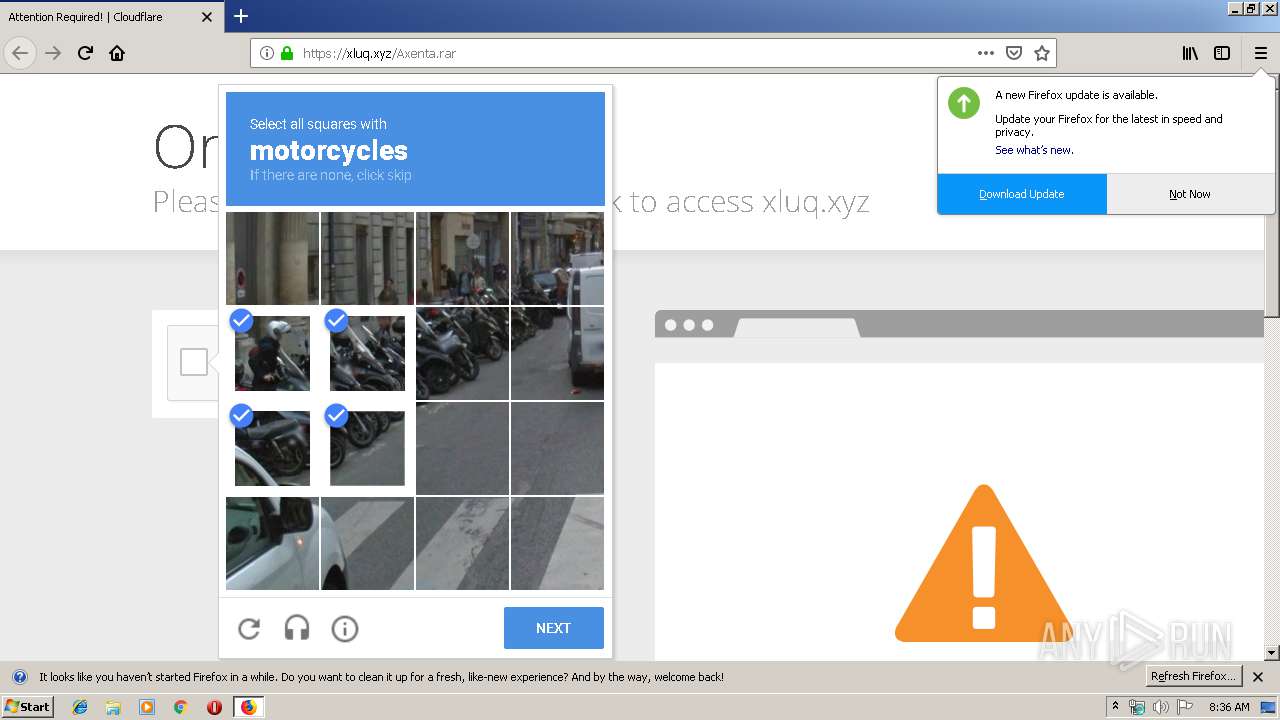Image resolution: width=1280 pixels, height=720 pixels.
Task: Save page to Pocket
Action: 1014,53
